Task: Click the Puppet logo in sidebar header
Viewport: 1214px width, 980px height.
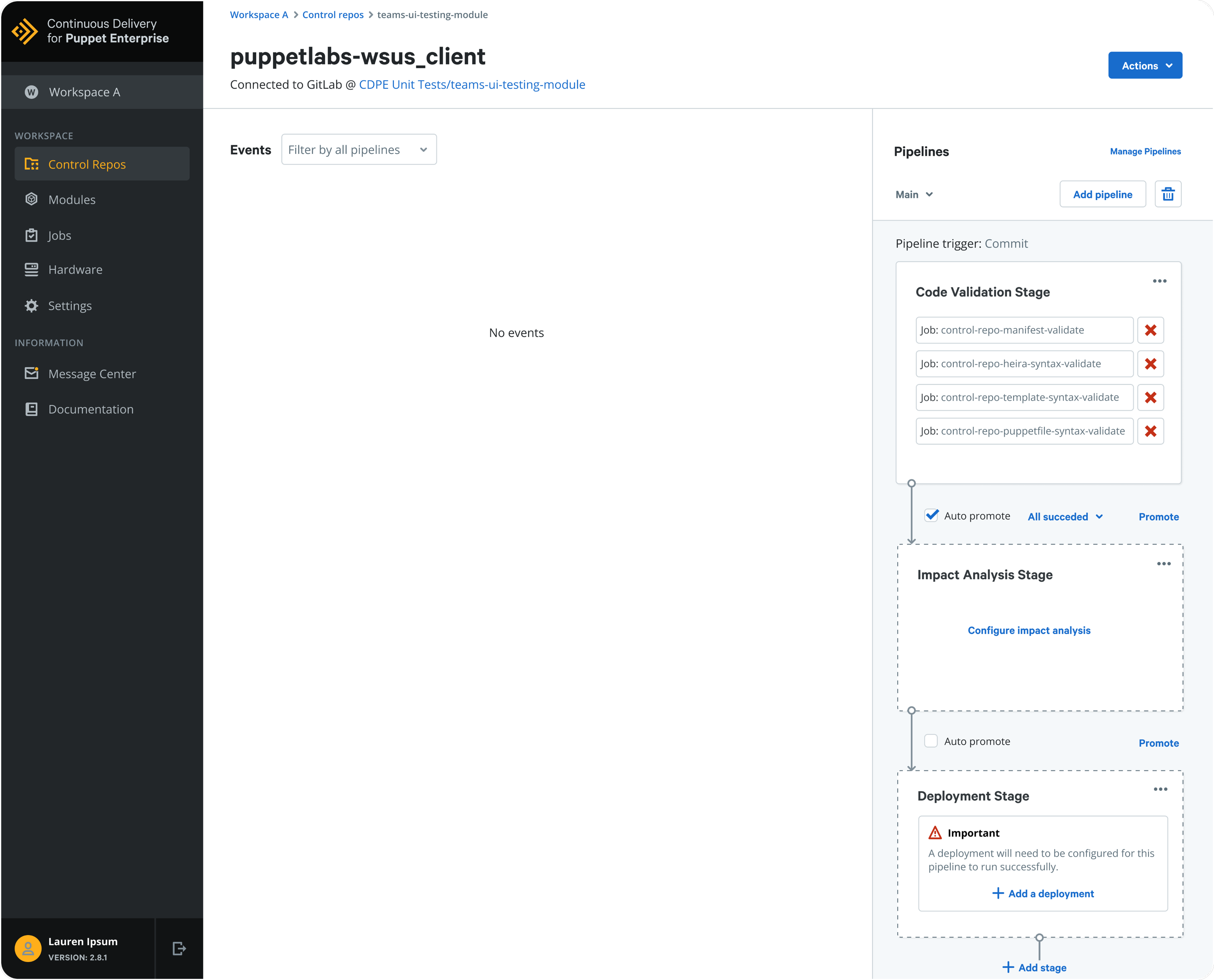Action: click(x=25, y=31)
